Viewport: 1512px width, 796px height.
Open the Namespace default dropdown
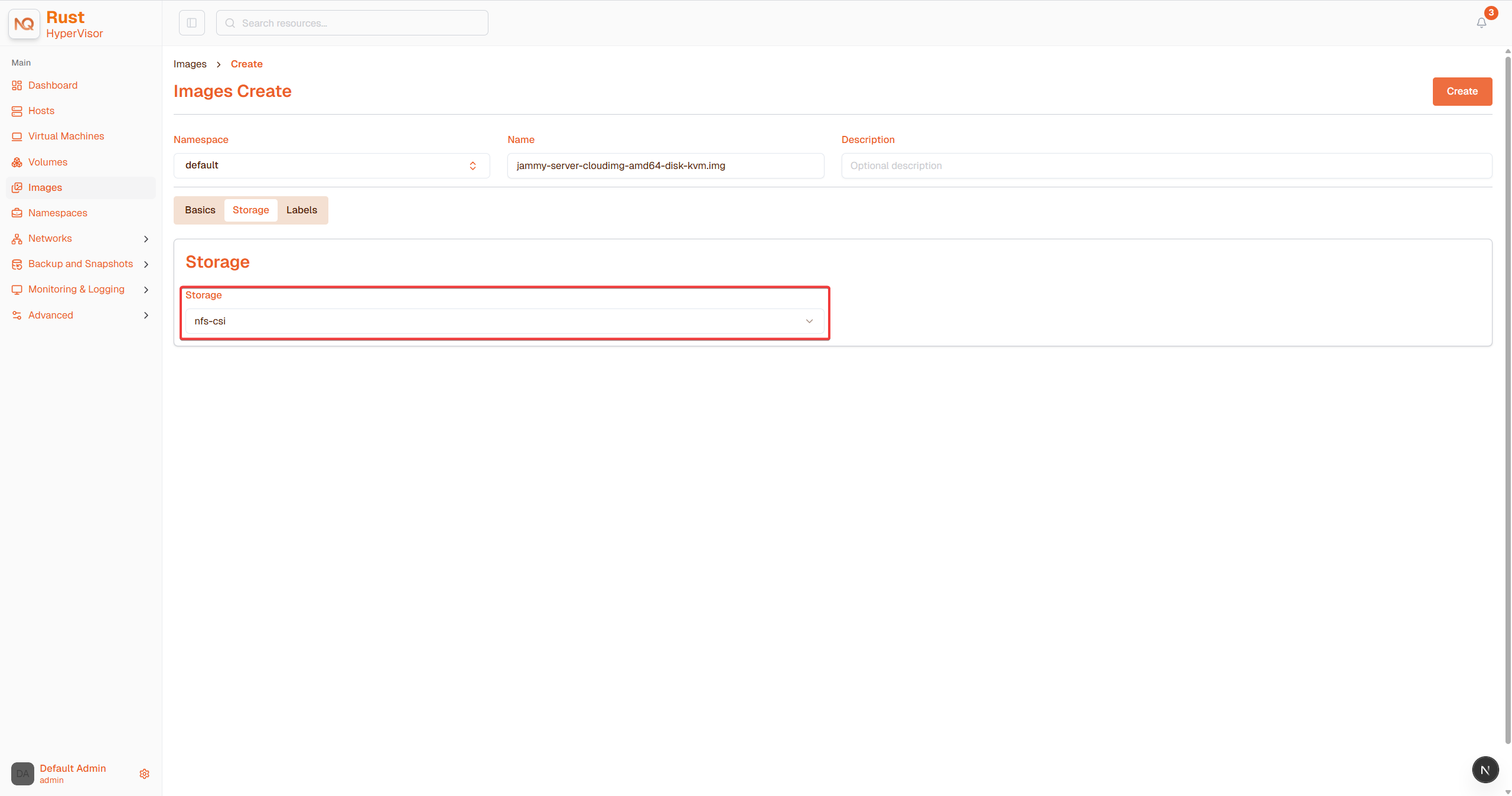(331, 165)
